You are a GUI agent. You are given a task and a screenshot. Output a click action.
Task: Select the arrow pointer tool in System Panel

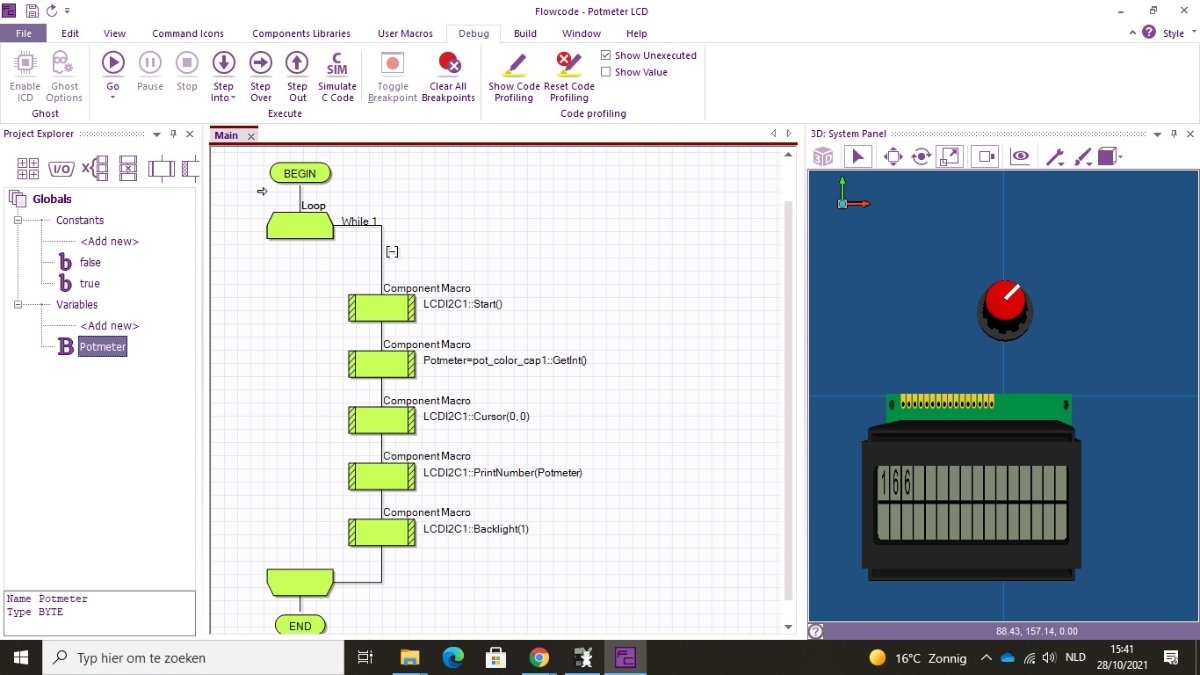pos(857,157)
